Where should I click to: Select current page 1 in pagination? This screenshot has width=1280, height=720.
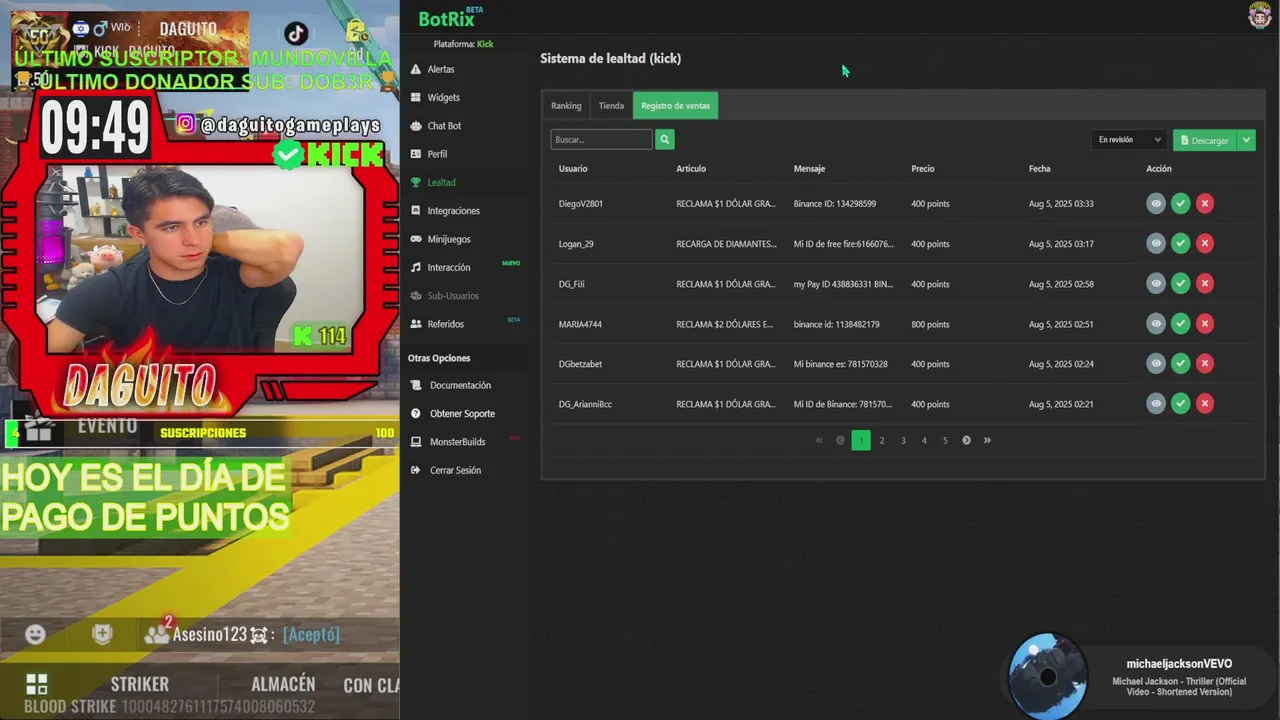coord(861,440)
